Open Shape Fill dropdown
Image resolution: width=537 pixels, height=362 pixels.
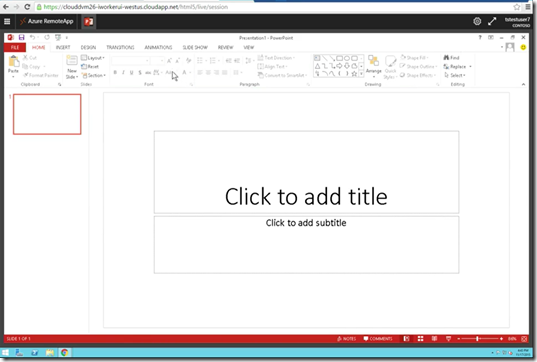click(414, 58)
